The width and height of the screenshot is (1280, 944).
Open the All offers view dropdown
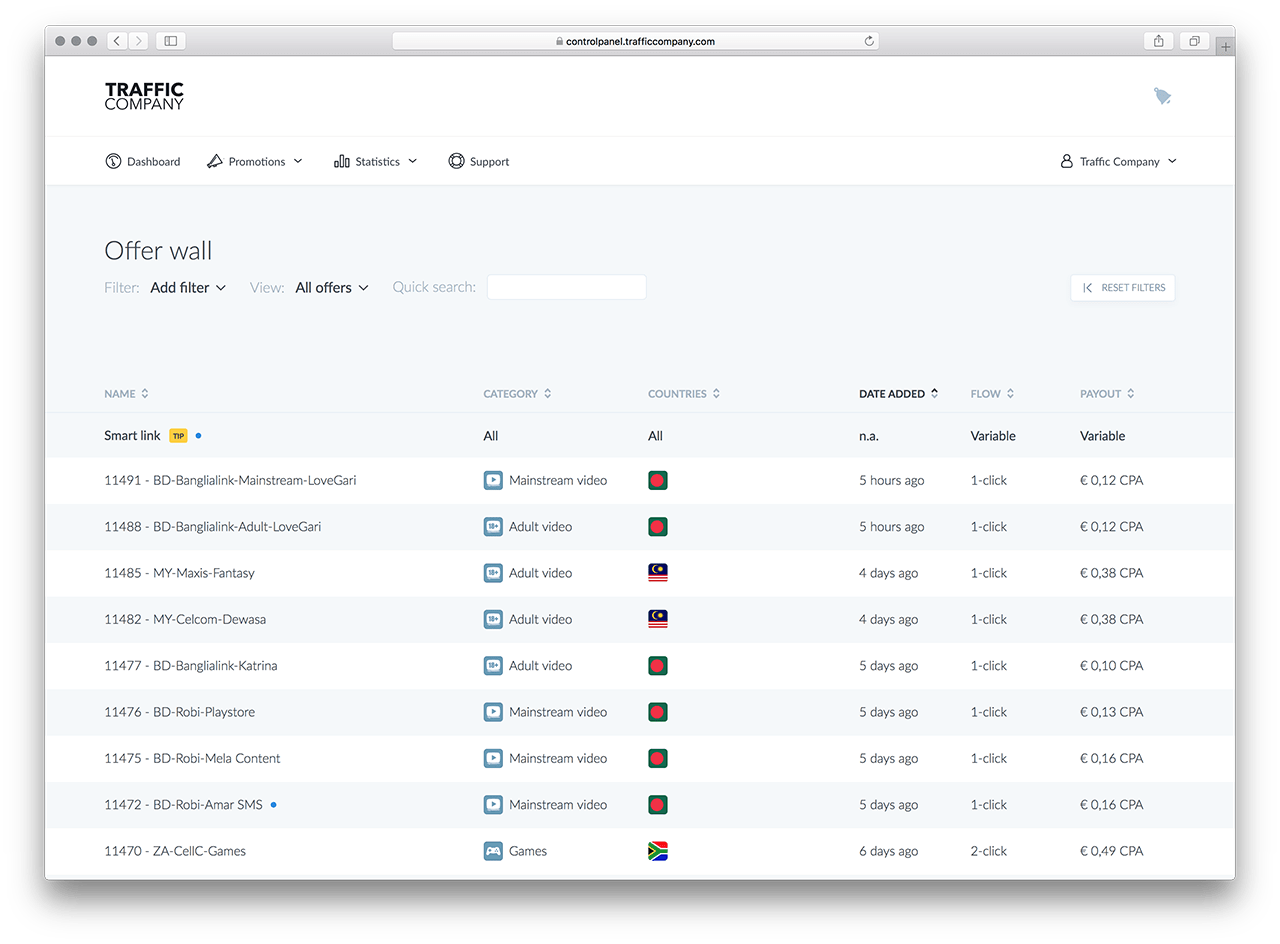[x=332, y=287]
